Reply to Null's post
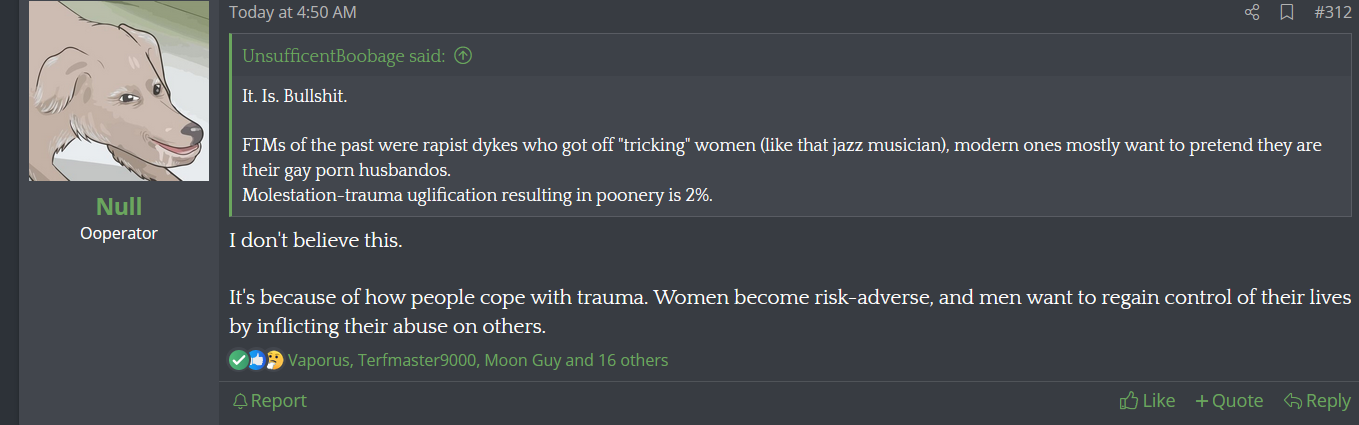1359x425 pixels. tap(1317, 401)
